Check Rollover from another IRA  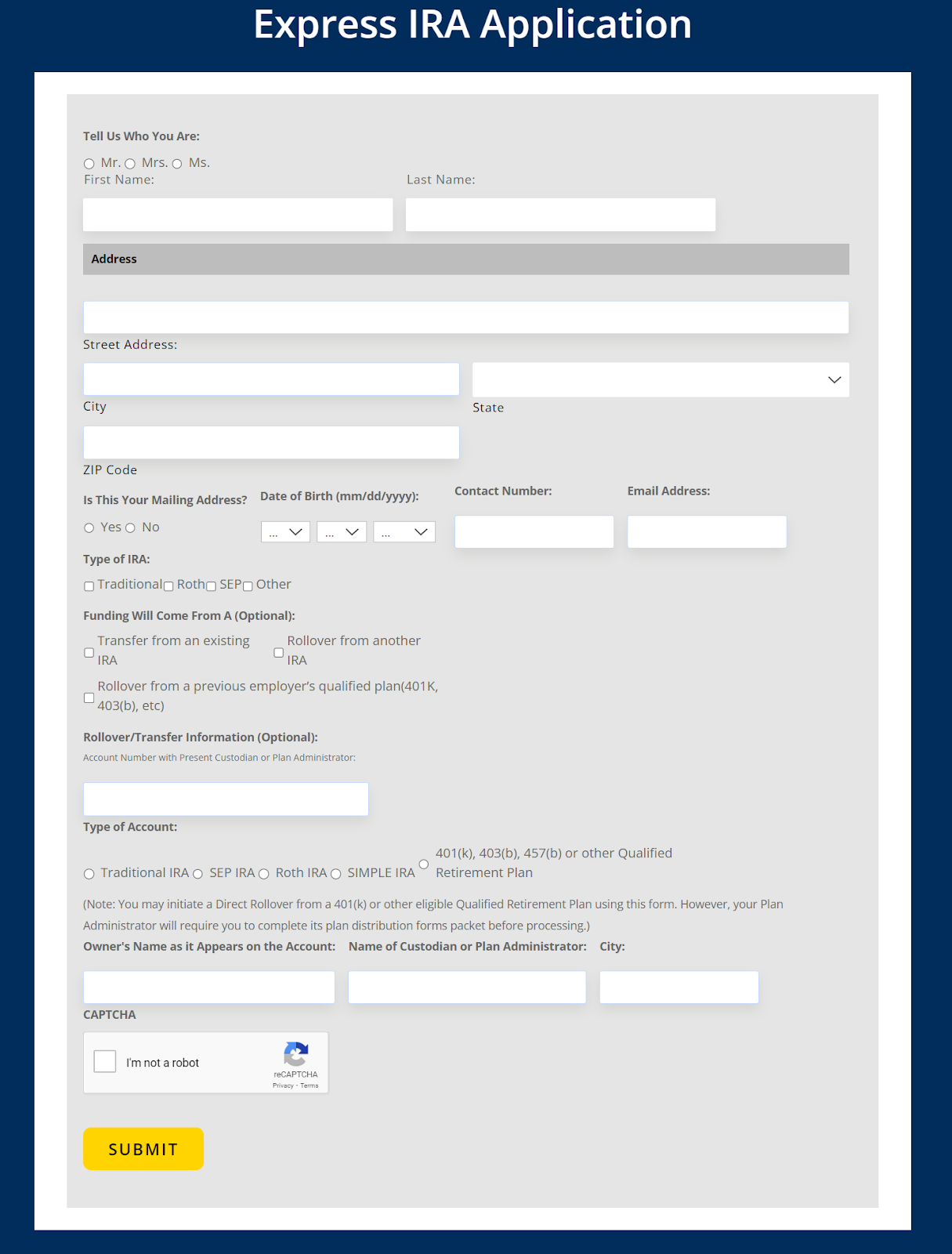(x=279, y=652)
